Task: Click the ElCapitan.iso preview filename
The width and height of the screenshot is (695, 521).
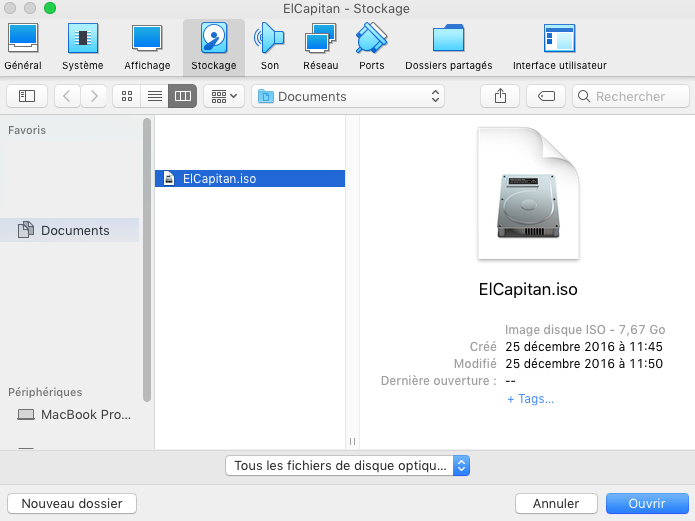Action: (x=528, y=289)
